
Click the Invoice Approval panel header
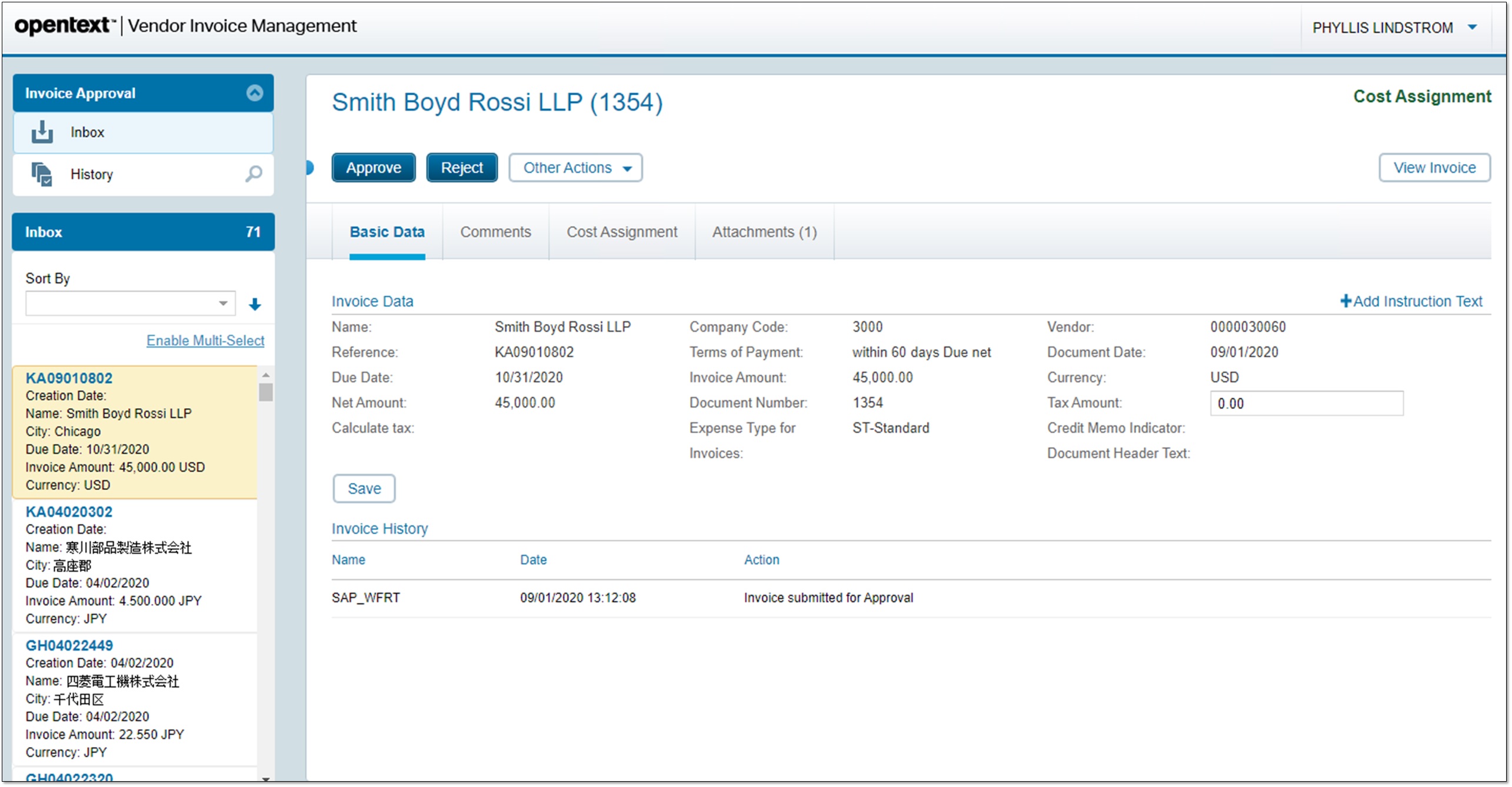coord(143,93)
